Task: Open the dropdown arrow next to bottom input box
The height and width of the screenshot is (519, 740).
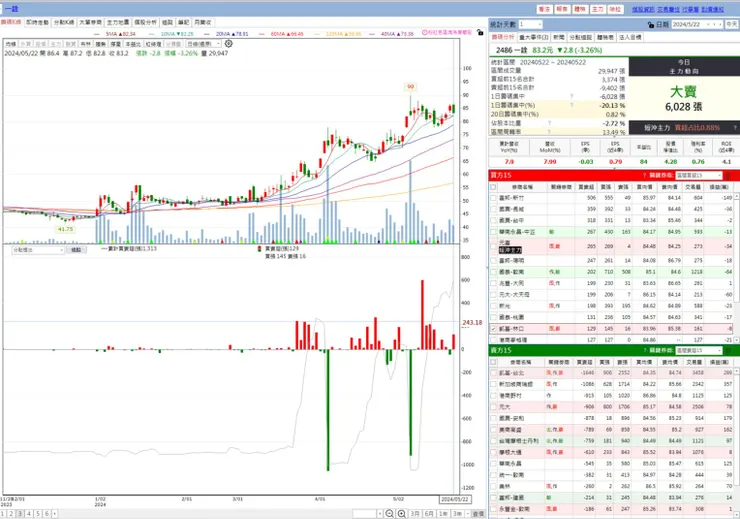Action: pyautogui.click(x=379, y=513)
